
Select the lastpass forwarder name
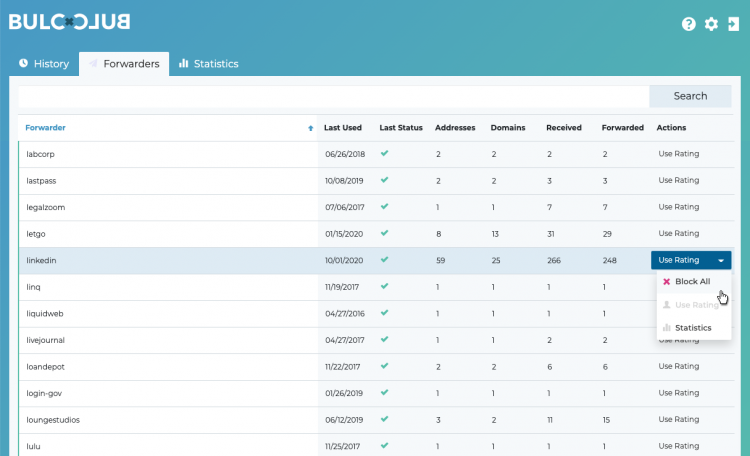tap(41, 181)
